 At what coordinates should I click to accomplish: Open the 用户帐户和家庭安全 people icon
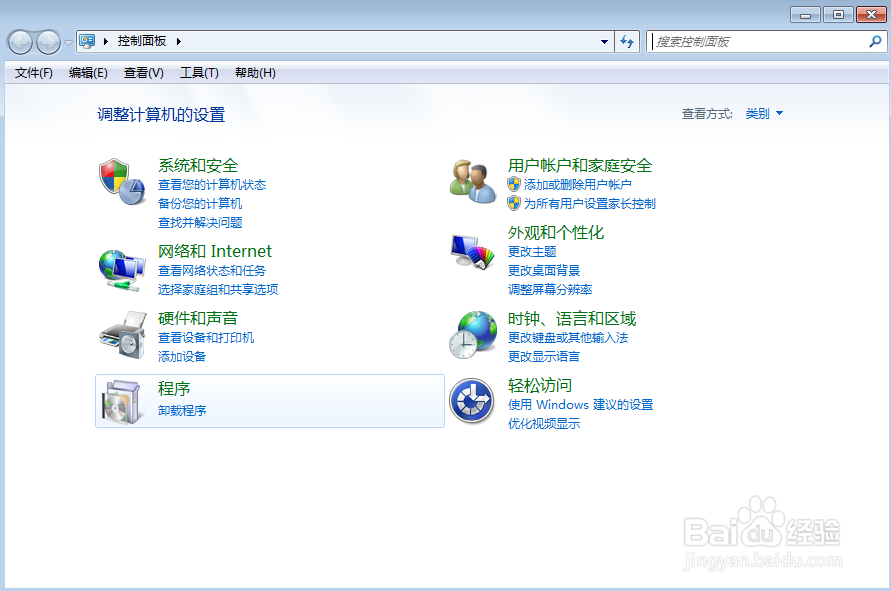coord(472,181)
